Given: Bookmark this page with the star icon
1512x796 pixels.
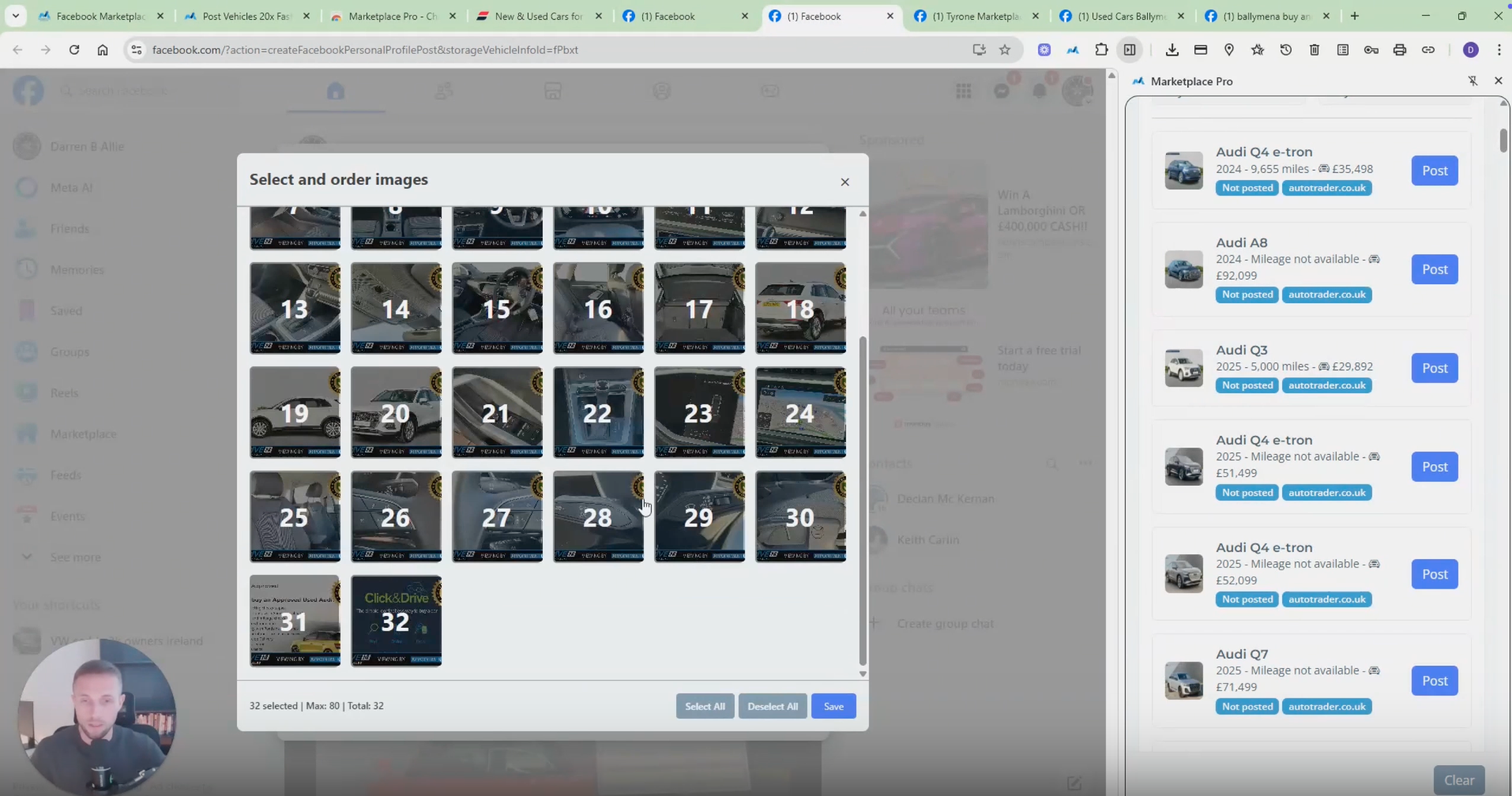Looking at the screenshot, I should (1005, 50).
